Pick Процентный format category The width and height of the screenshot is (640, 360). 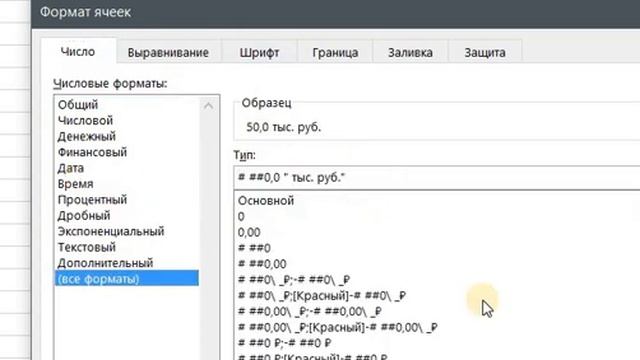92,200
